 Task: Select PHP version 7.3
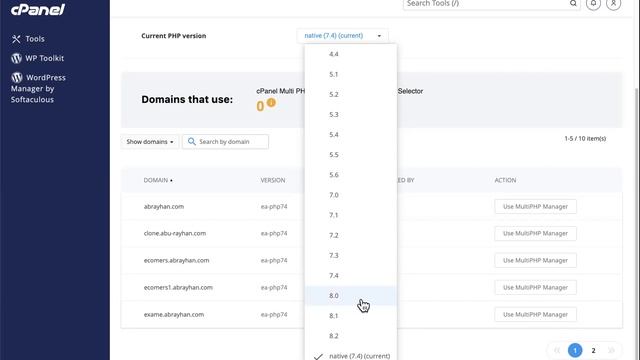coord(351,256)
